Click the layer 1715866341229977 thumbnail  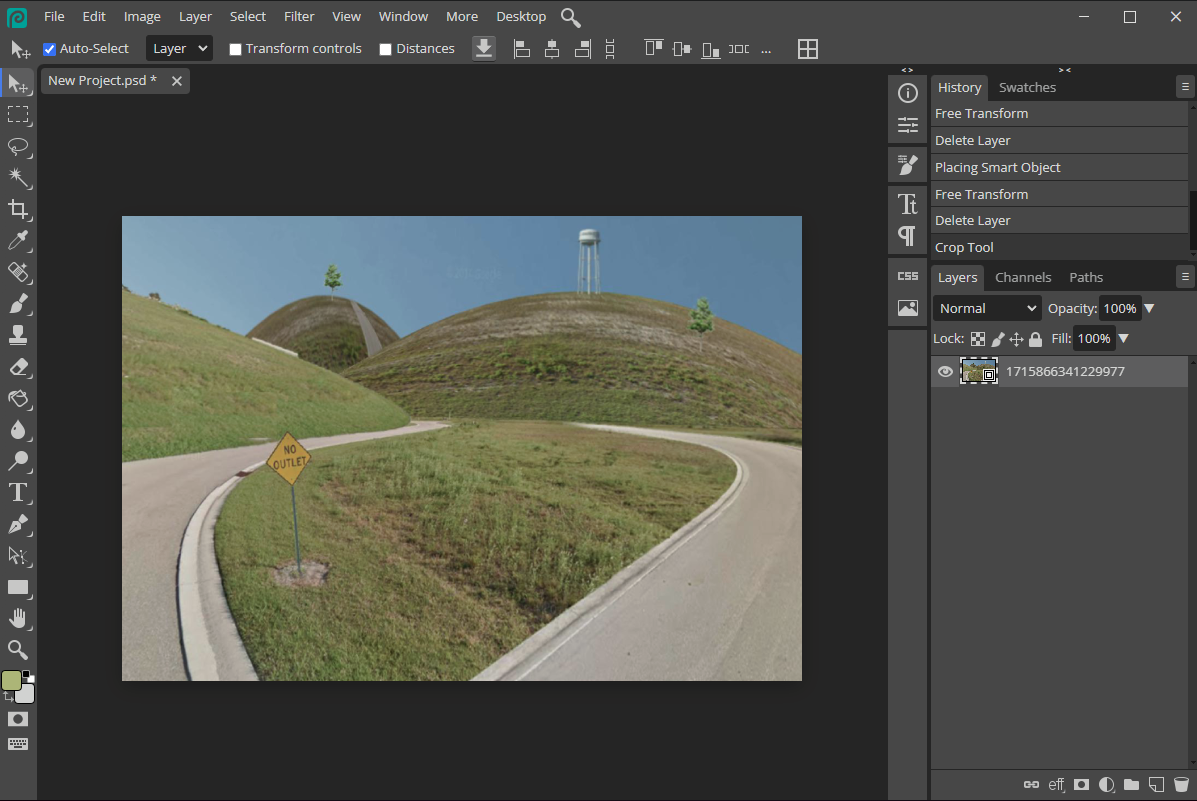point(979,371)
